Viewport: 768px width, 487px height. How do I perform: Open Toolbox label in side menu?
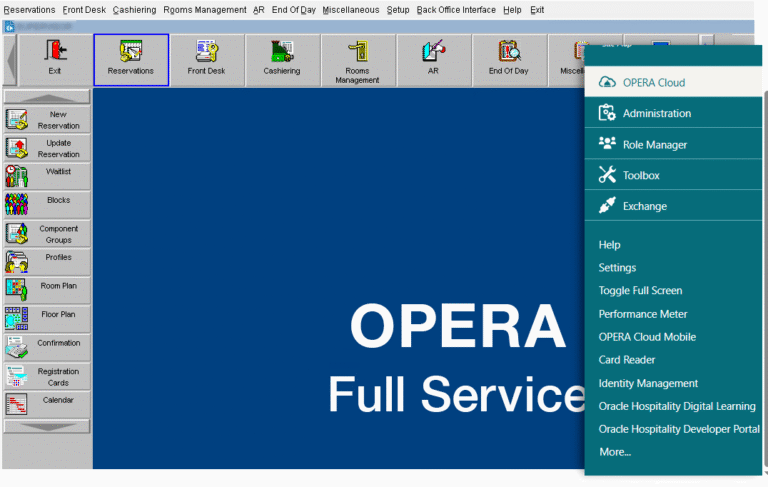point(641,175)
